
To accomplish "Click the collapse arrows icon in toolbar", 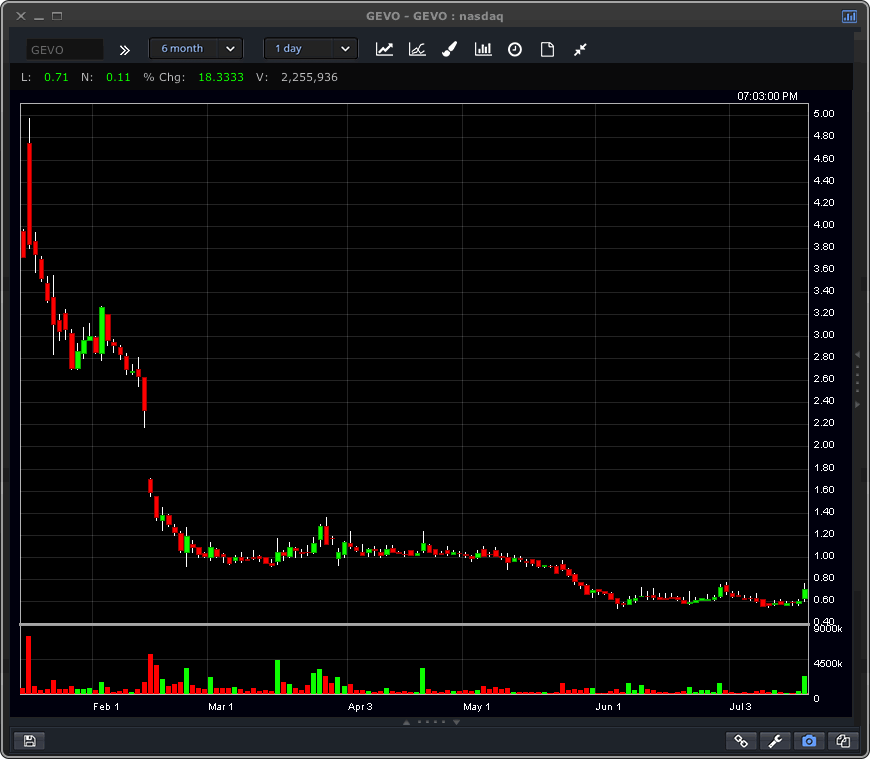I will pos(580,49).
